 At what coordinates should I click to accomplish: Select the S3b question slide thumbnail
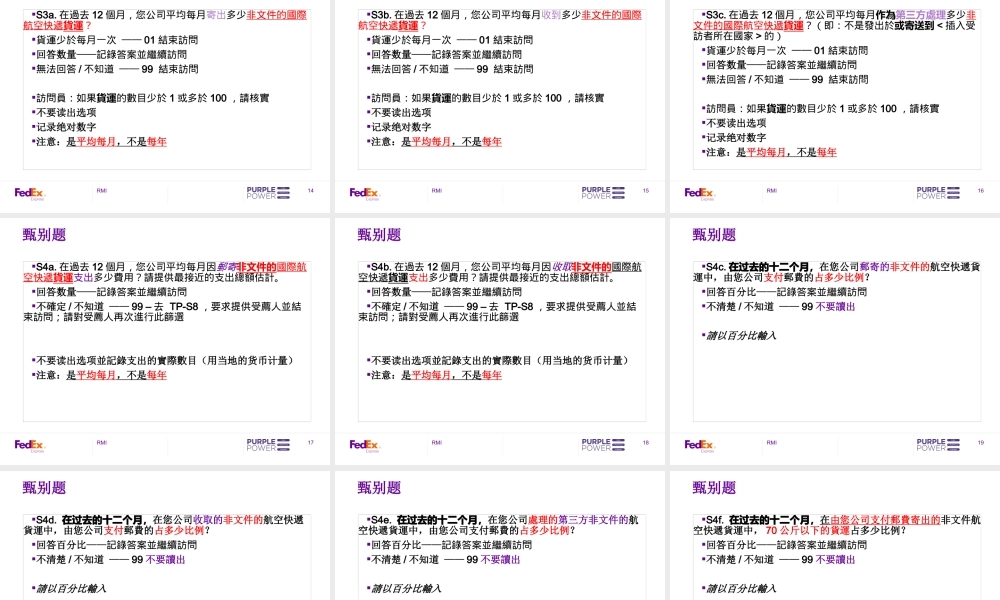(499, 105)
